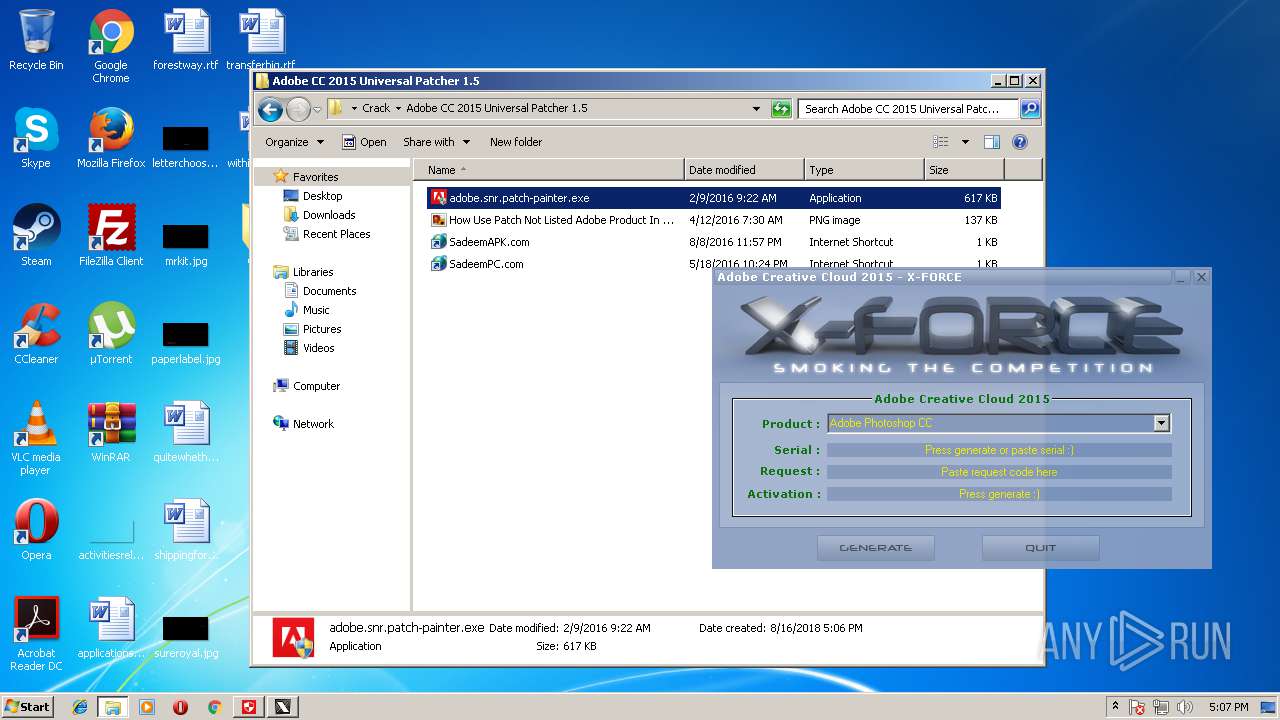This screenshot has height=720, width=1280.
Task: Show hidden tray icons arrow
Action: tap(1115, 707)
